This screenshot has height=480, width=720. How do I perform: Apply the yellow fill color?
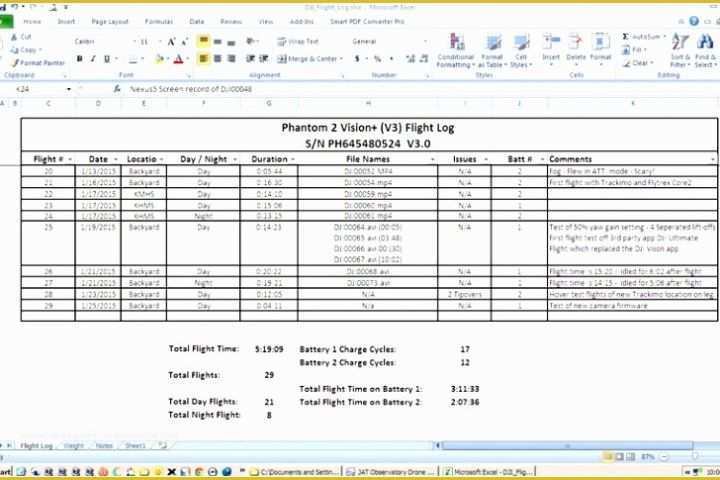coord(159,59)
